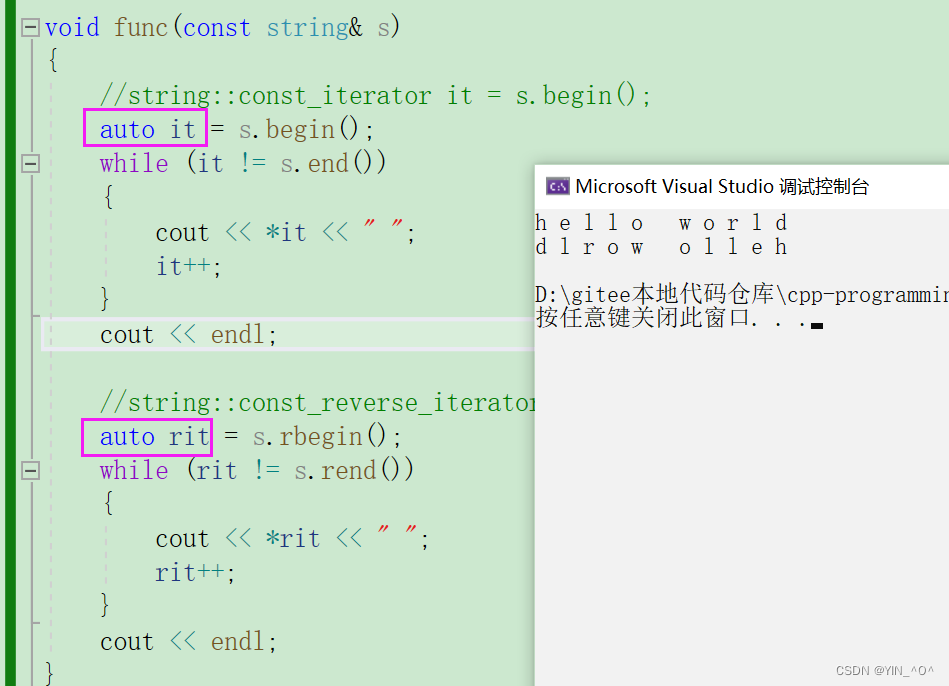Click the debug console window icon
Image resolution: width=949 pixels, height=686 pixels.
557,186
